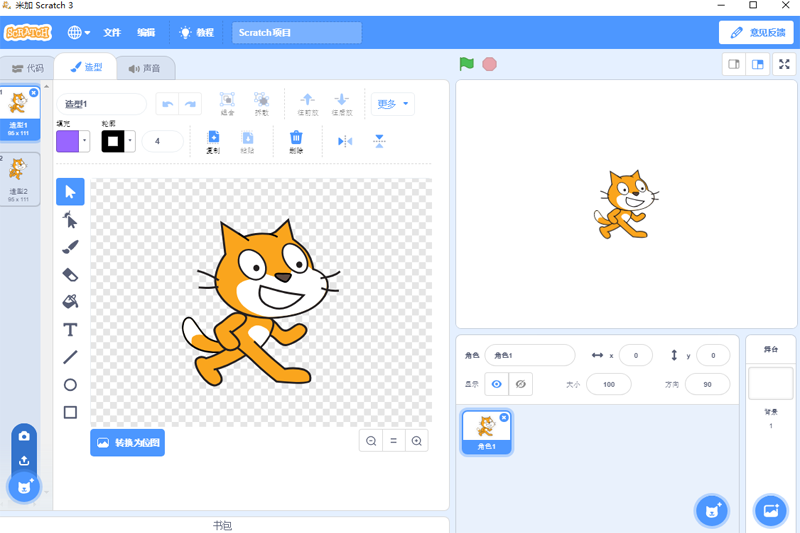This screenshot has height=533, width=800.
Task: Switch to small stage layout
Action: click(734, 64)
